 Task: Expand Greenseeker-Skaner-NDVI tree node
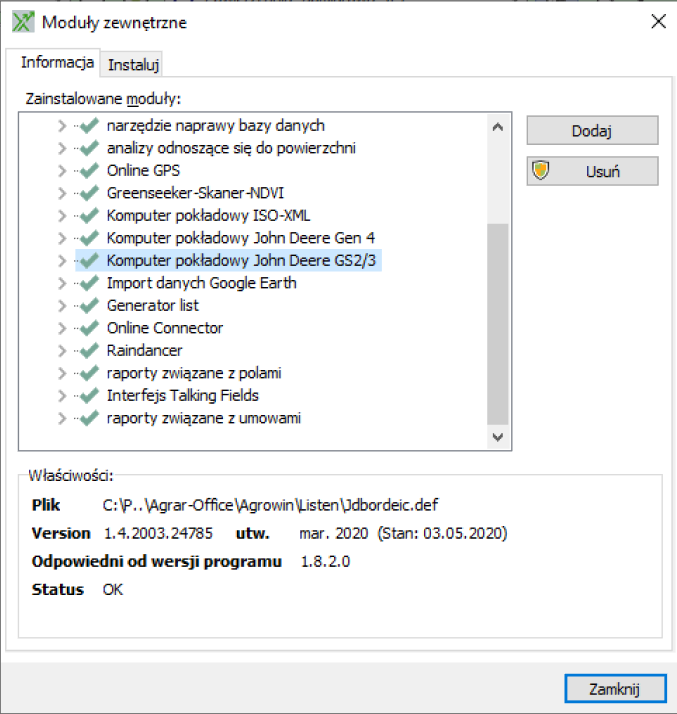click(62, 193)
